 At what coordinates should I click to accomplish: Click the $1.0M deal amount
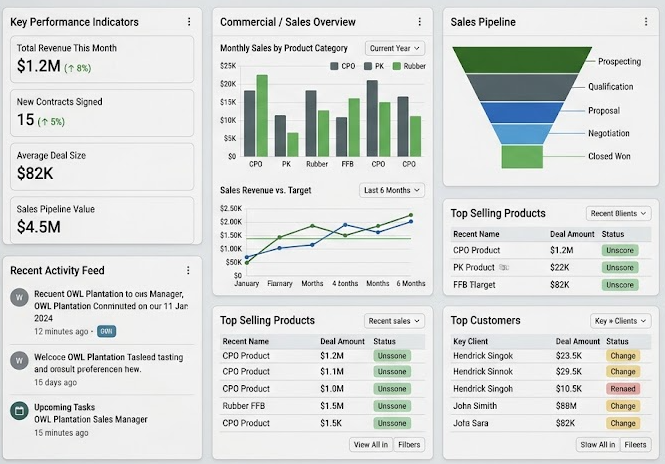(332, 389)
